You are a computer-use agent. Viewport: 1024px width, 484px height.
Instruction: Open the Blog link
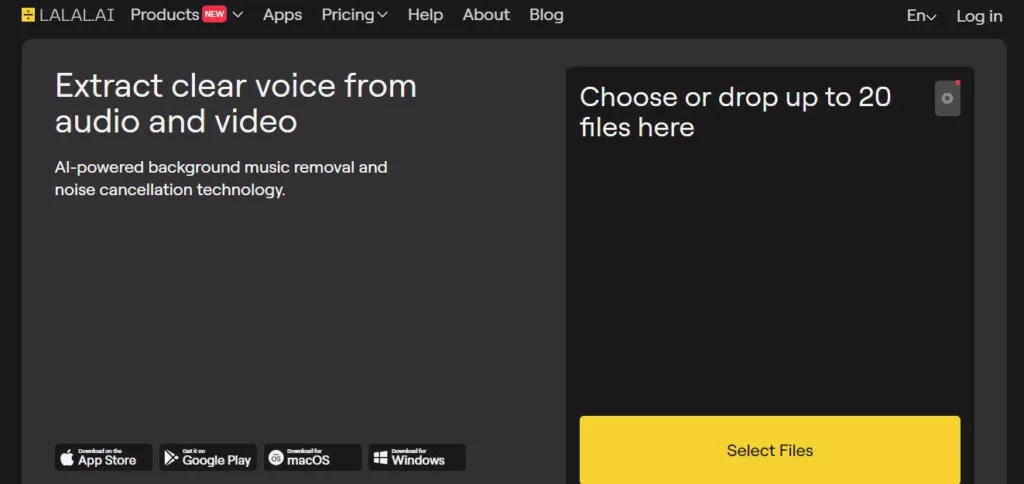click(546, 14)
